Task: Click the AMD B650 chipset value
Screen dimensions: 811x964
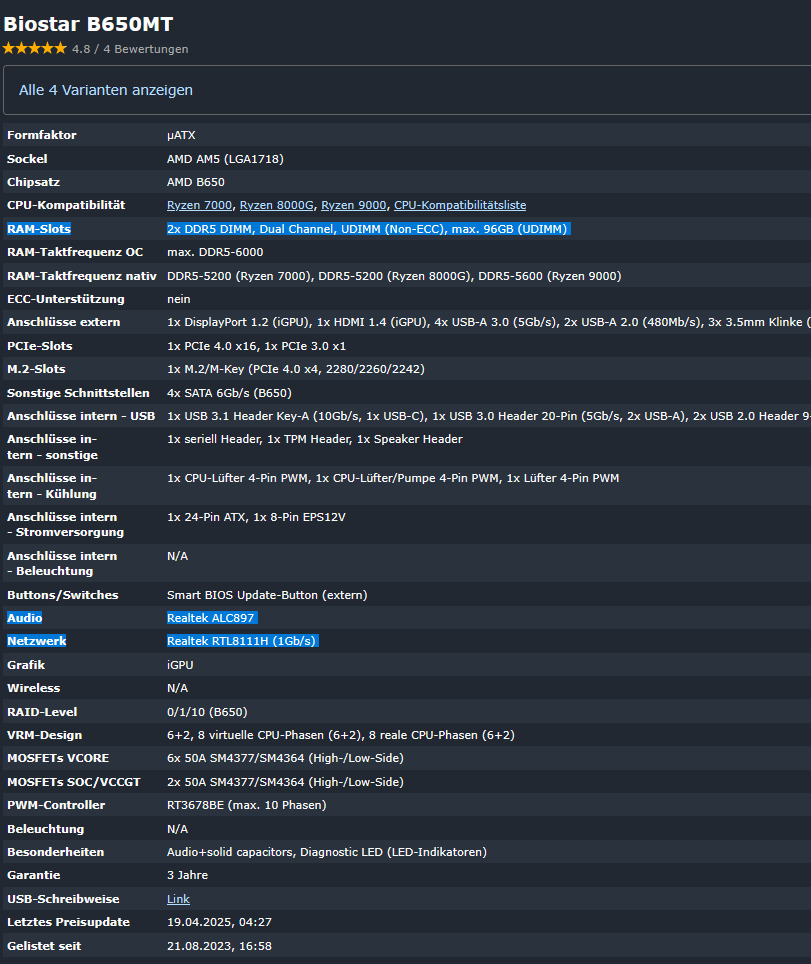Action: [196, 182]
